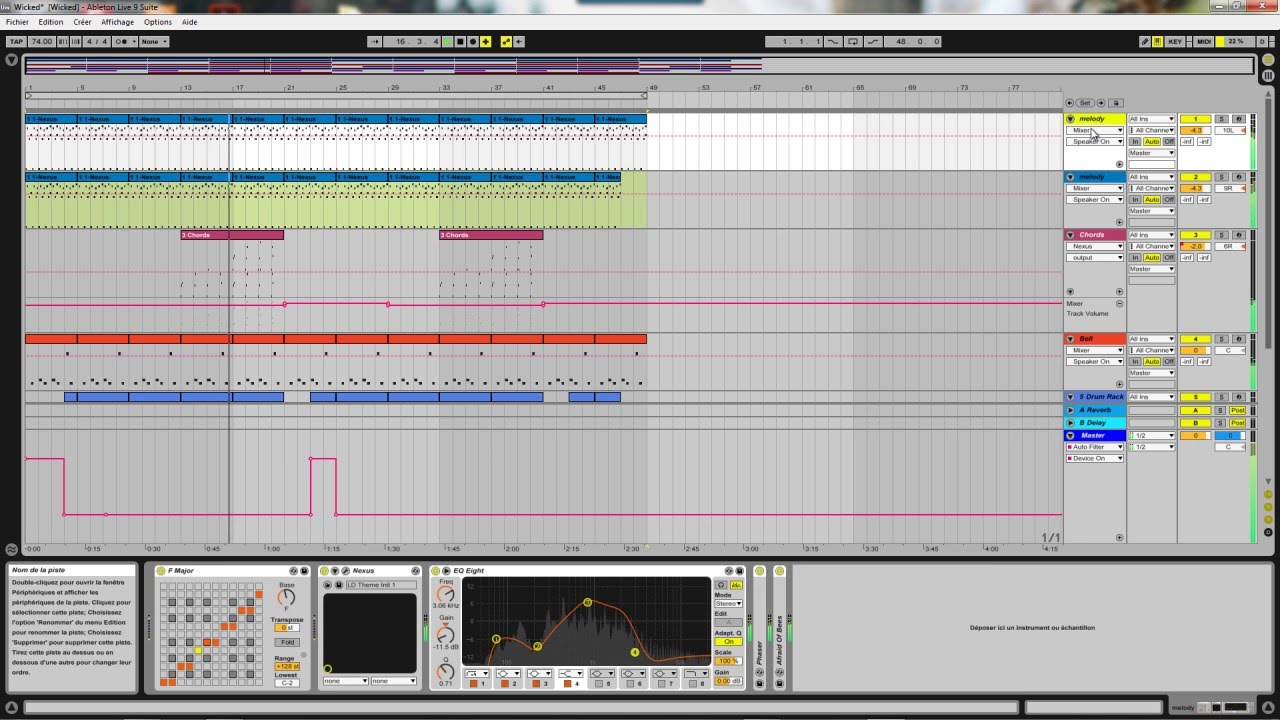Set Chords track monitor to Off

(x=1168, y=258)
